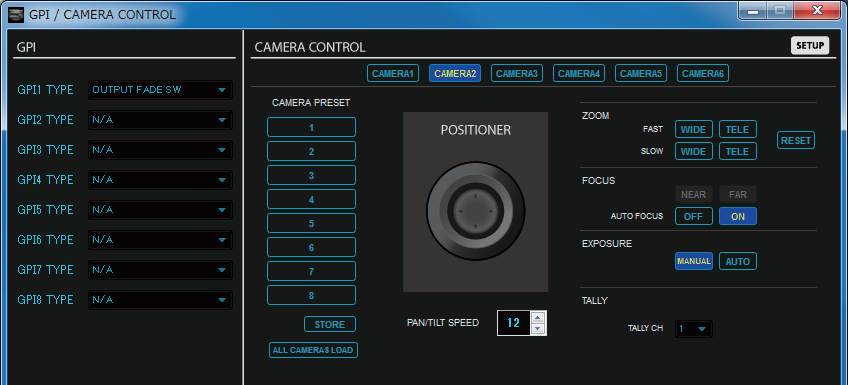
Task: Click the NEAR focus button
Action: pyautogui.click(x=693, y=194)
